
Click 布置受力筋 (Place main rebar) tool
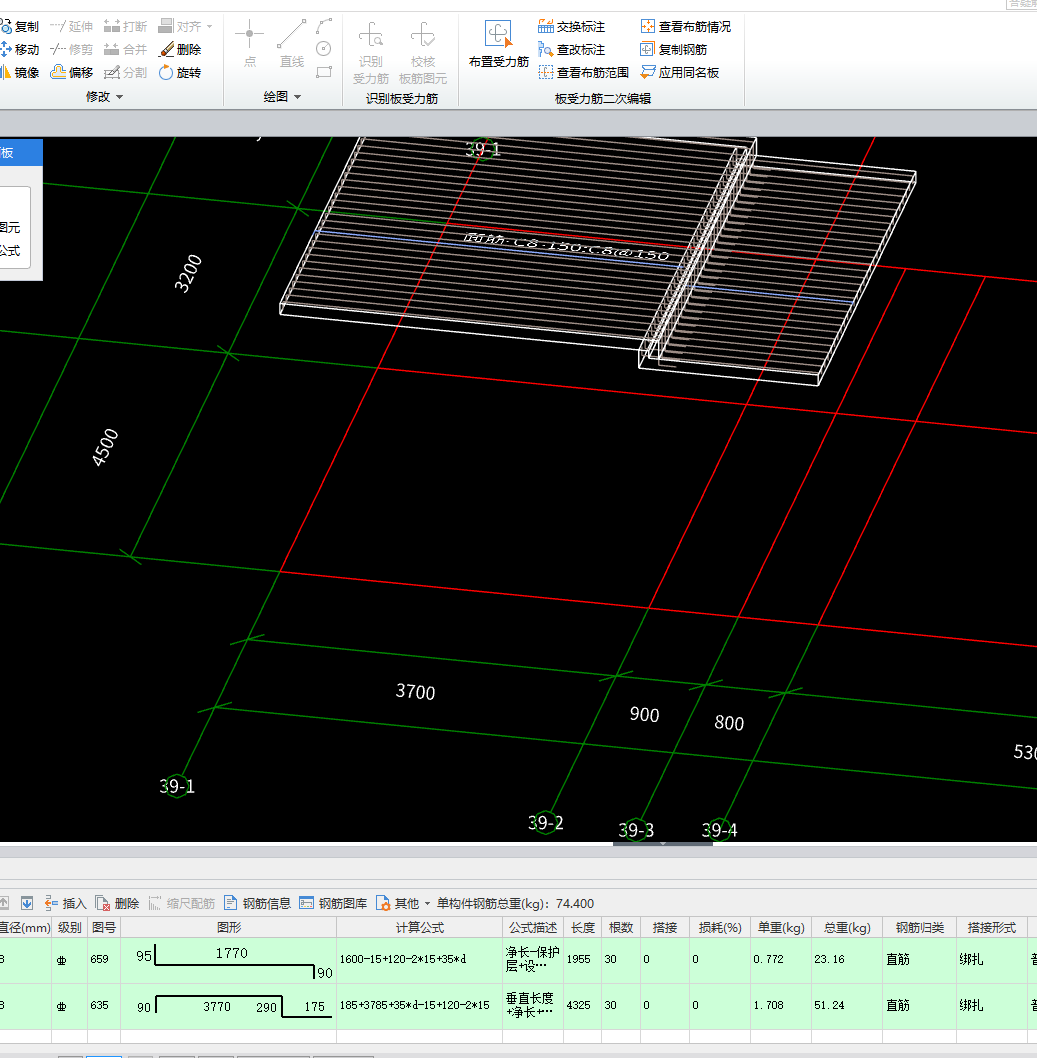tap(499, 44)
